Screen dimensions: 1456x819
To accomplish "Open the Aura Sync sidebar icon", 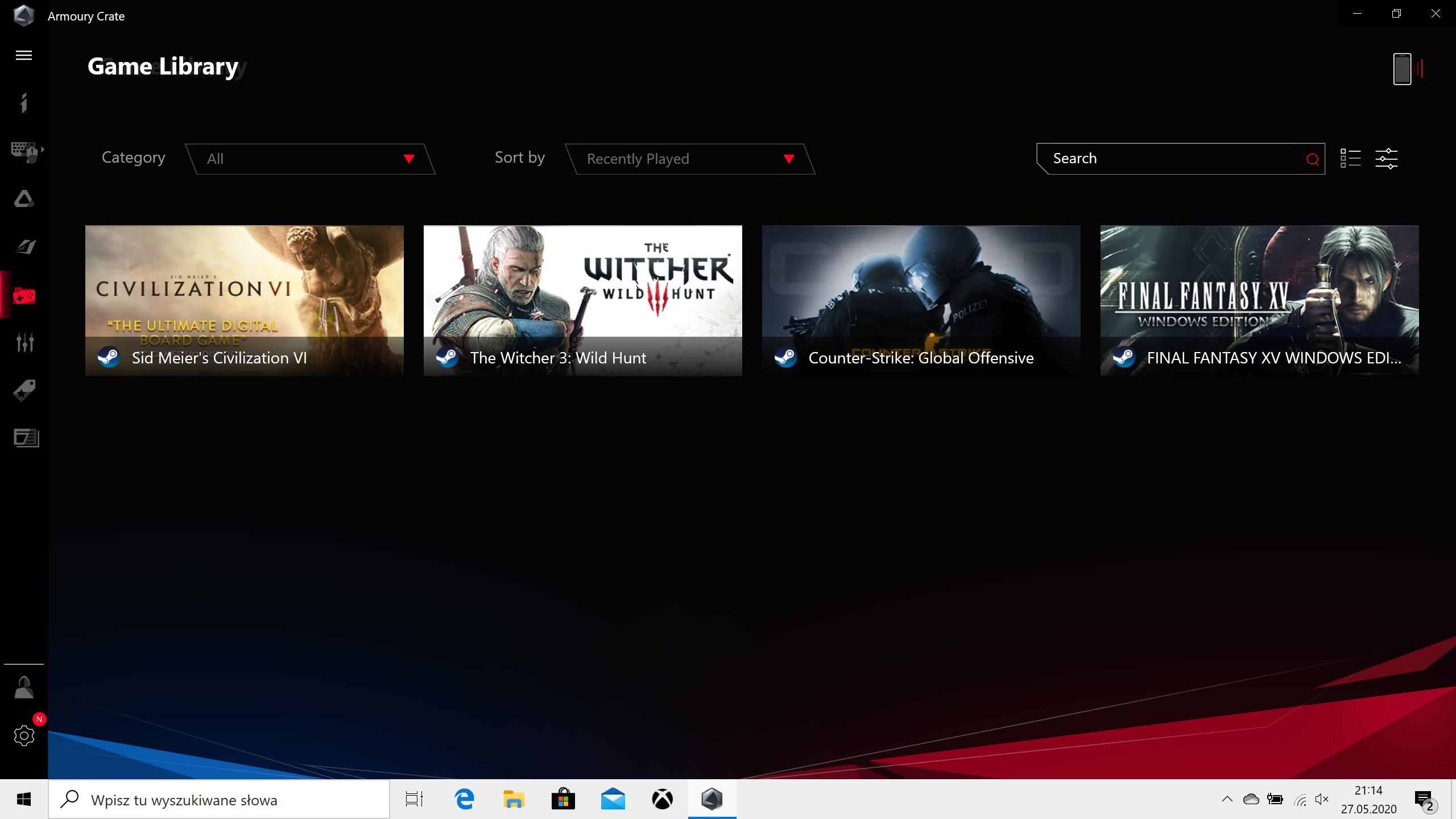I will click(24, 199).
